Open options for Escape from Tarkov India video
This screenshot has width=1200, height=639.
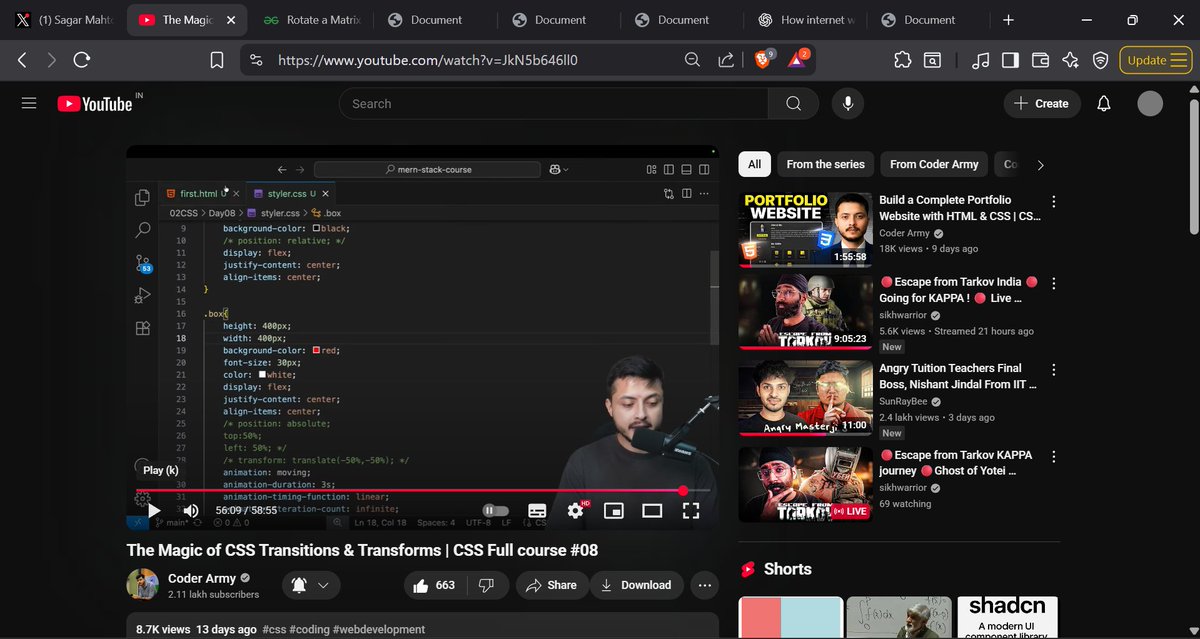coord(1053,284)
